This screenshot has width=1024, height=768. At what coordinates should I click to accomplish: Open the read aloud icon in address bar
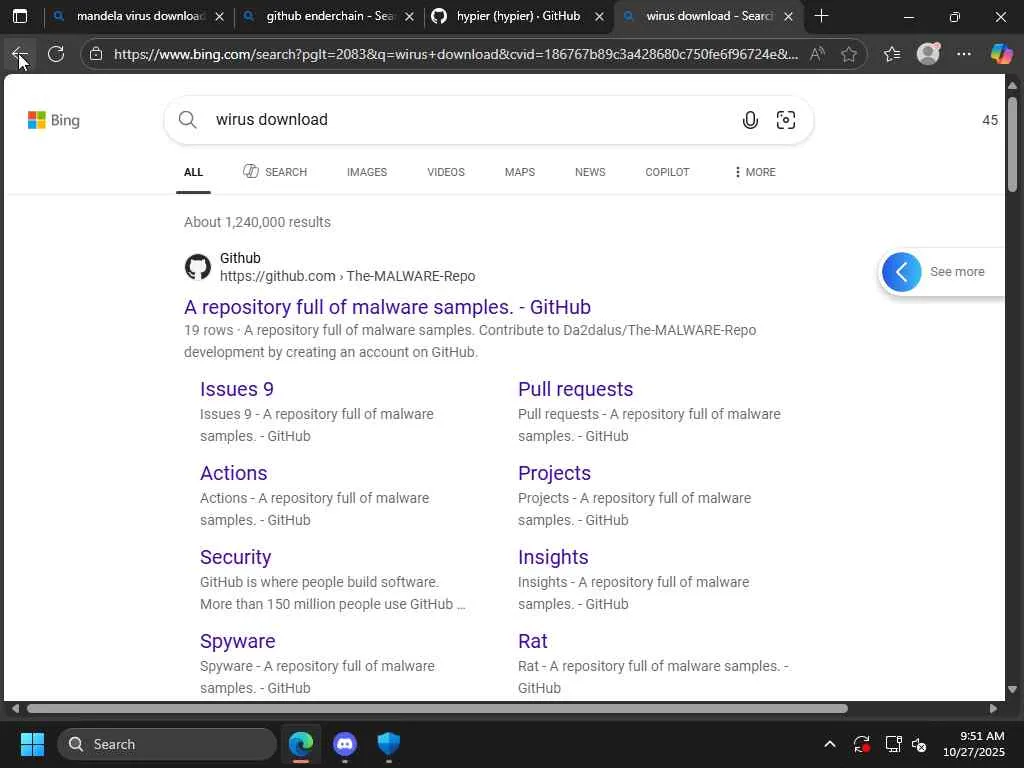pyautogui.click(x=816, y=54)
